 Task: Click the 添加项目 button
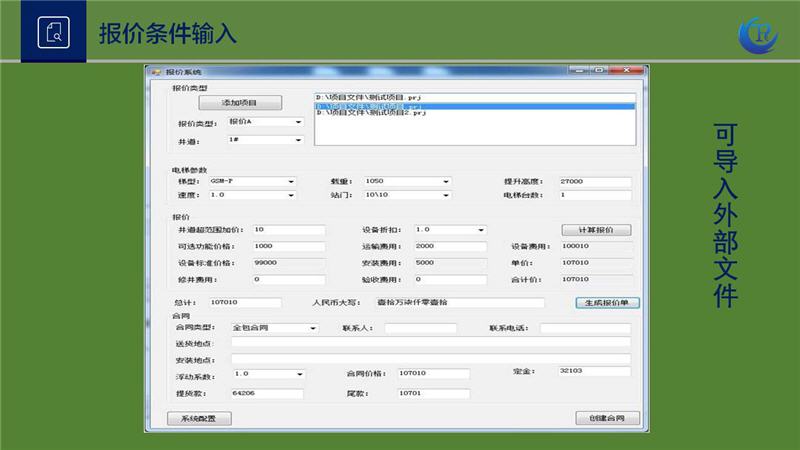[239, 103]
